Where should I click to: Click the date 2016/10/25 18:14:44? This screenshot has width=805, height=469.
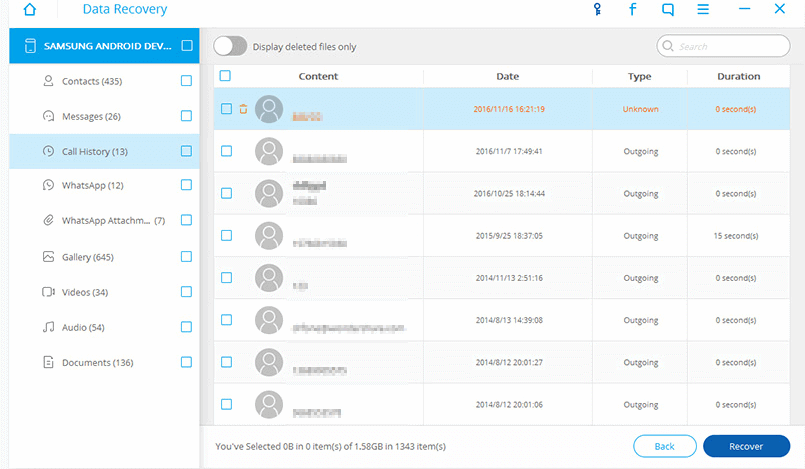coord(509,193)
